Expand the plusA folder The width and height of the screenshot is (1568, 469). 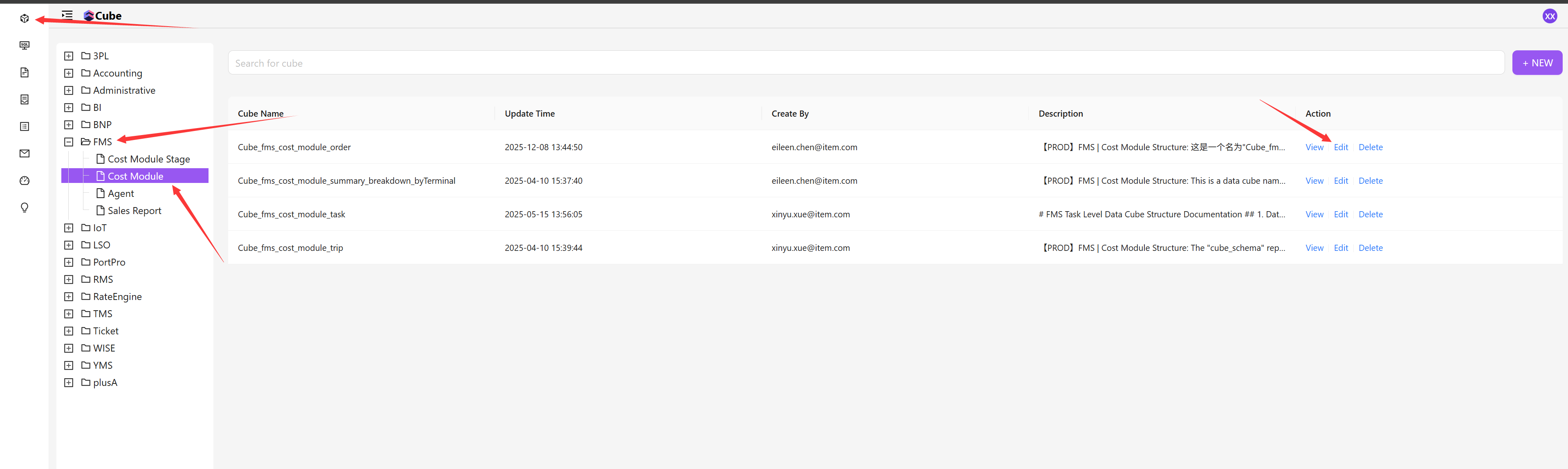69,383
